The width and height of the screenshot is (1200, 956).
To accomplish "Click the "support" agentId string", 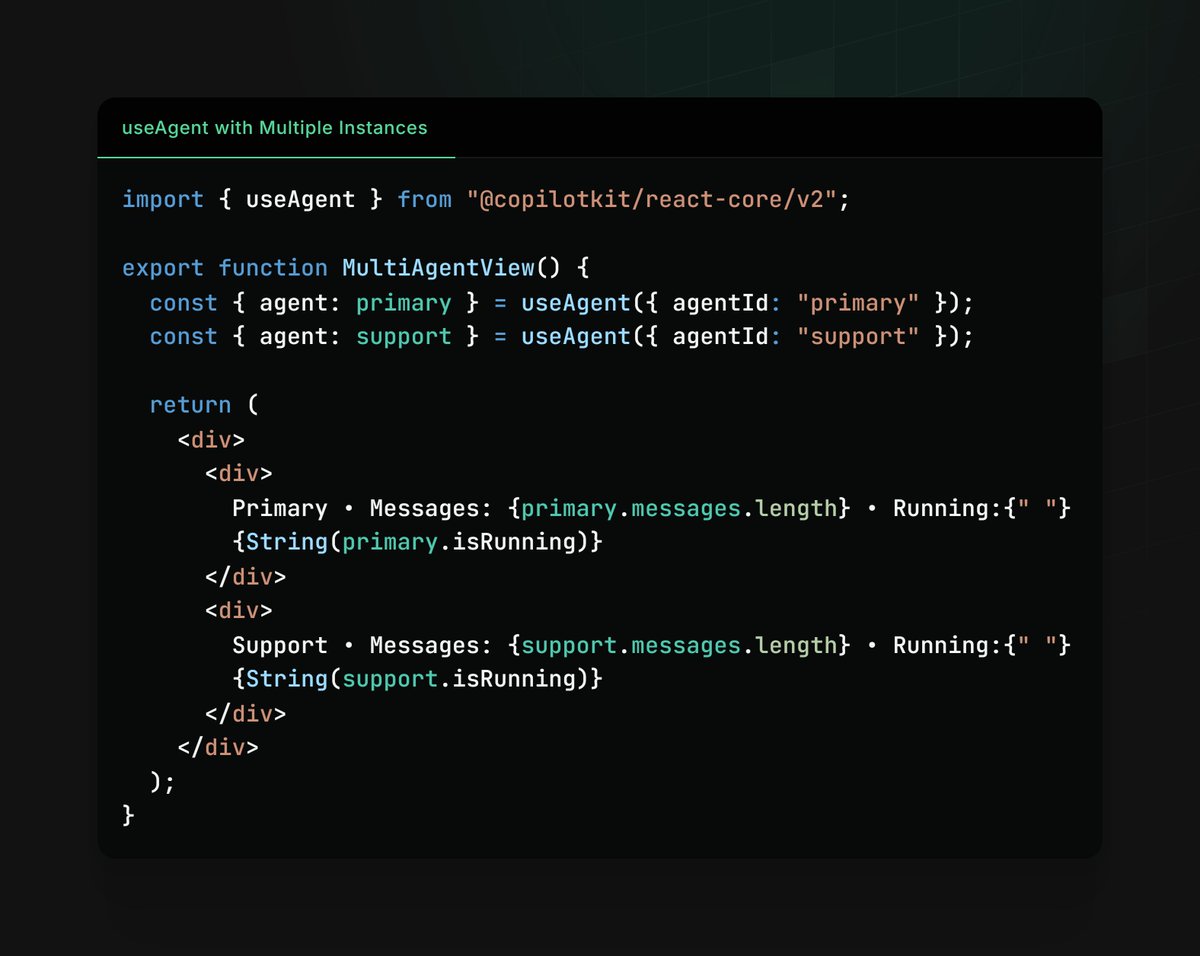I will click(858, 336).
